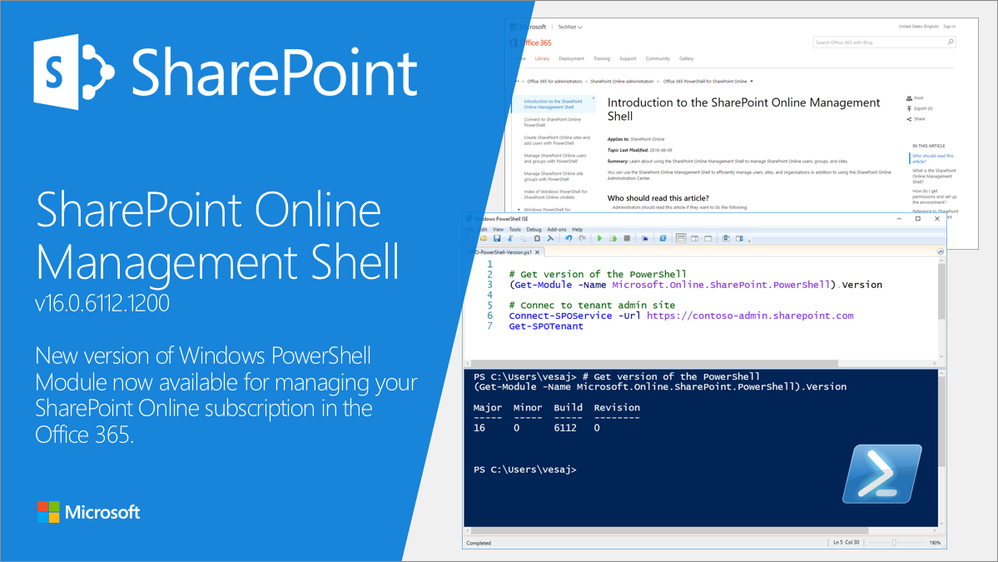Click the Cut scissors icon in ISE toolbar

(x=510, y=238)
